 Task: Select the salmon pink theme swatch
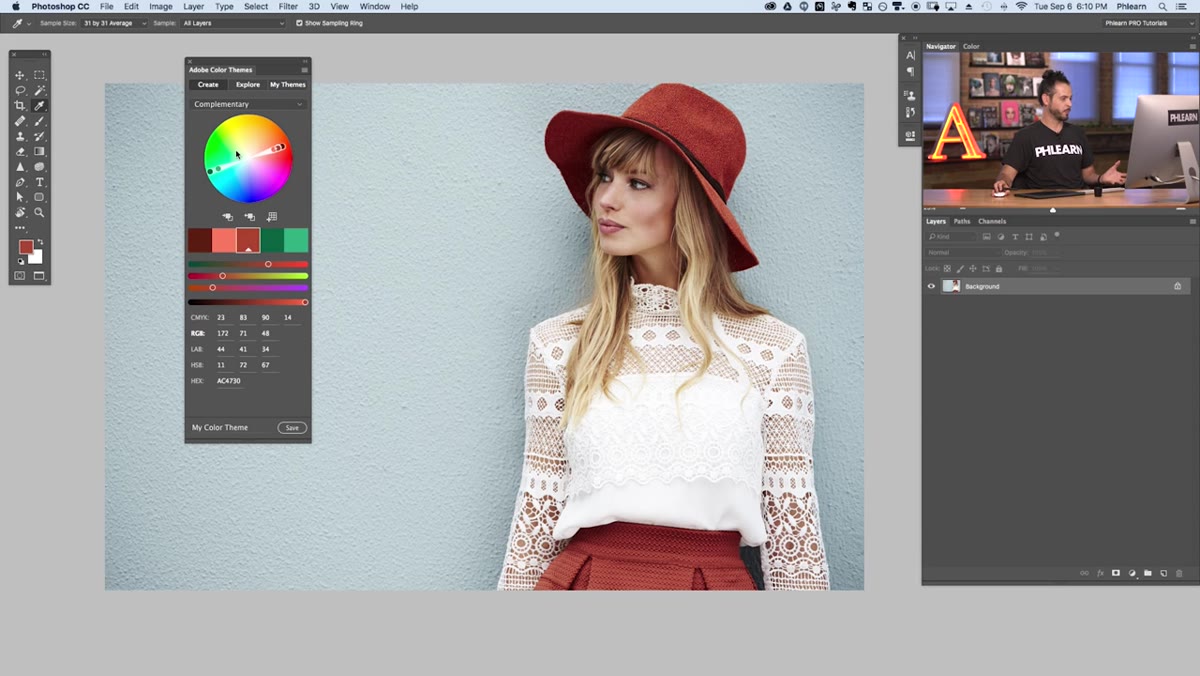coord(224,240)
